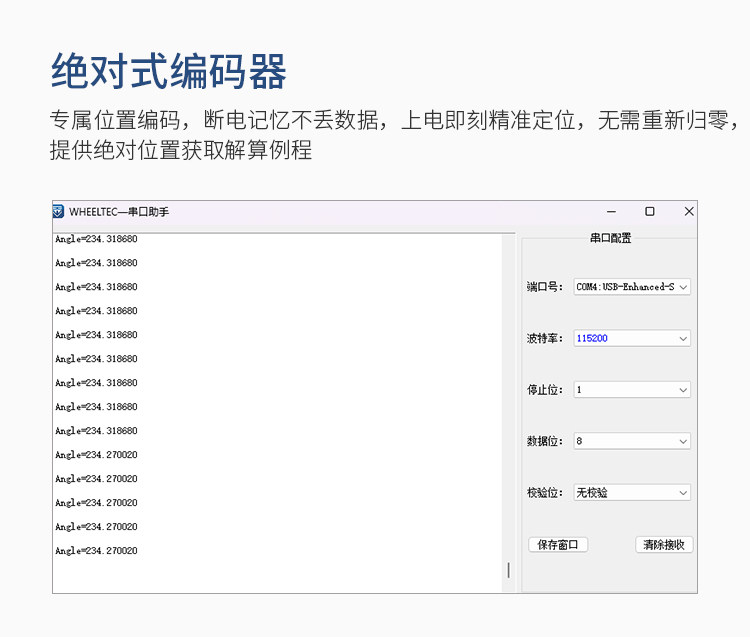The width and height of the screenshot is (750, 637).
Task: Click the 无校验 parity value
Action: click(592, 493)
